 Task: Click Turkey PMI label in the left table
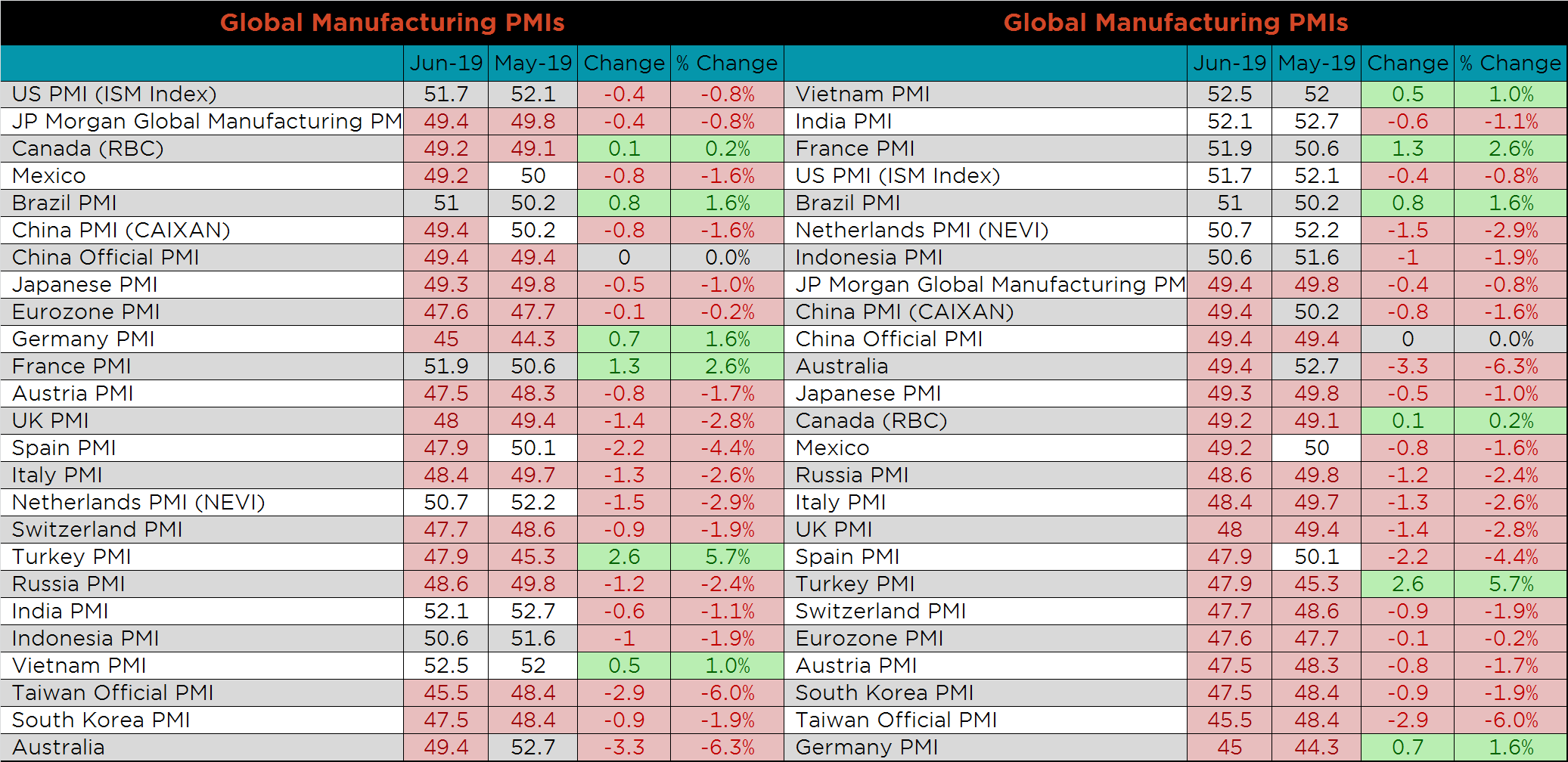click(72, 557)
